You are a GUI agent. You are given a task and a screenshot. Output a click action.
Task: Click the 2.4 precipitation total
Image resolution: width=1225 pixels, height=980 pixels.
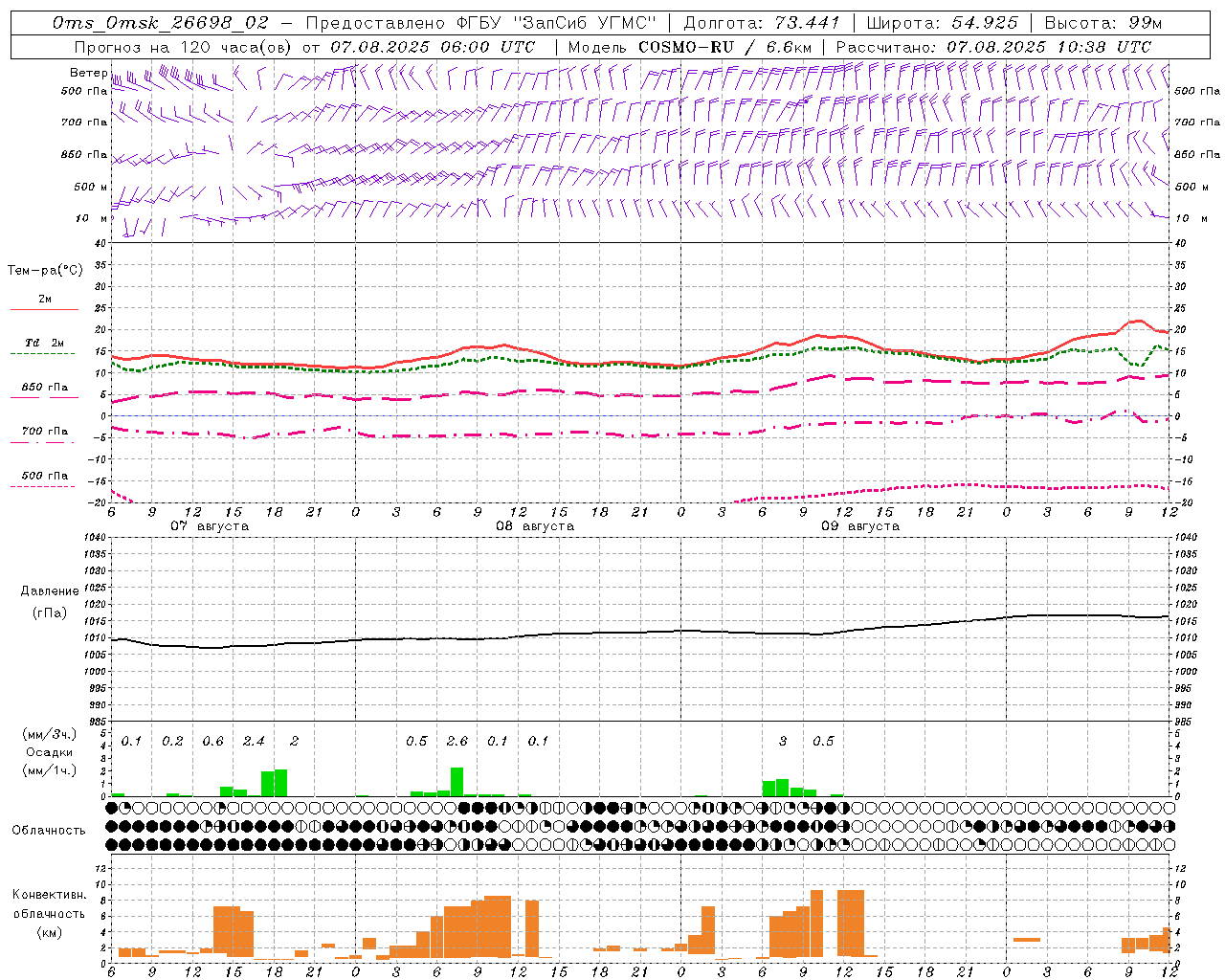[x=254, y=742]
